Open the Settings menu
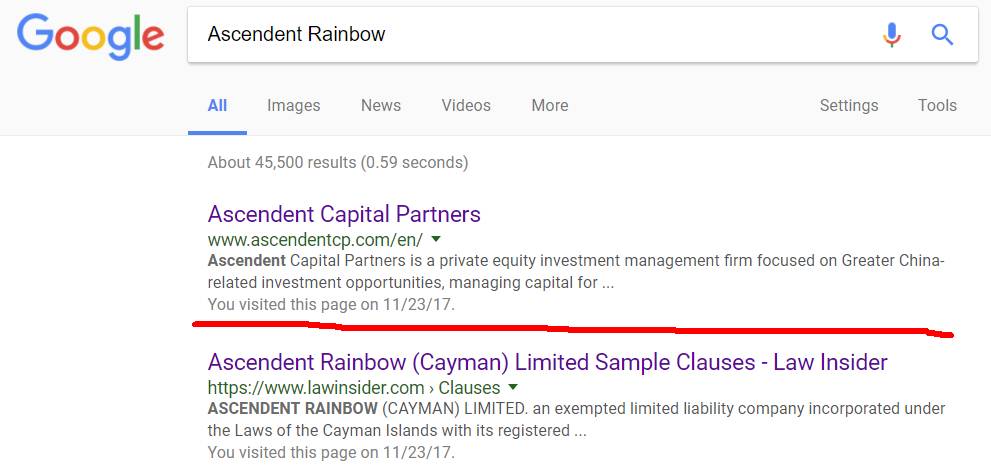This screenshot has height=469, width=991. [849, 106]
